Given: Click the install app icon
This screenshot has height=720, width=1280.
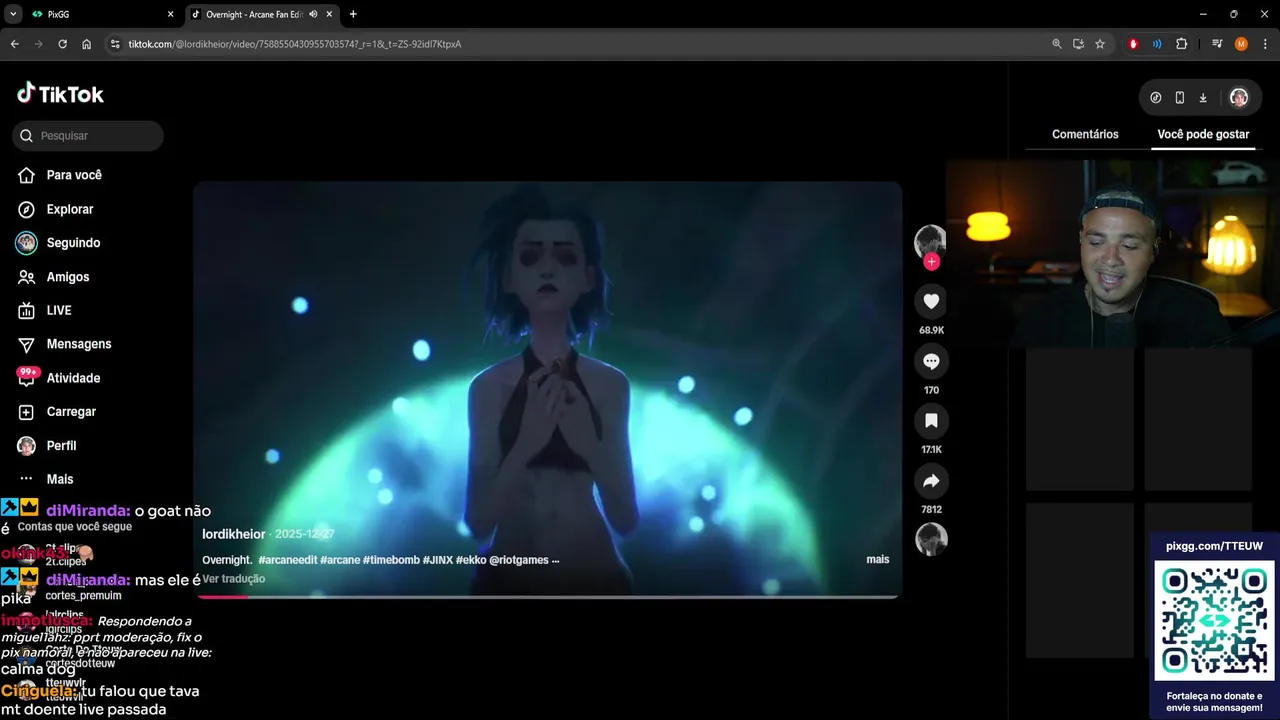Looking at the screenshot, I should [1078, 44].
